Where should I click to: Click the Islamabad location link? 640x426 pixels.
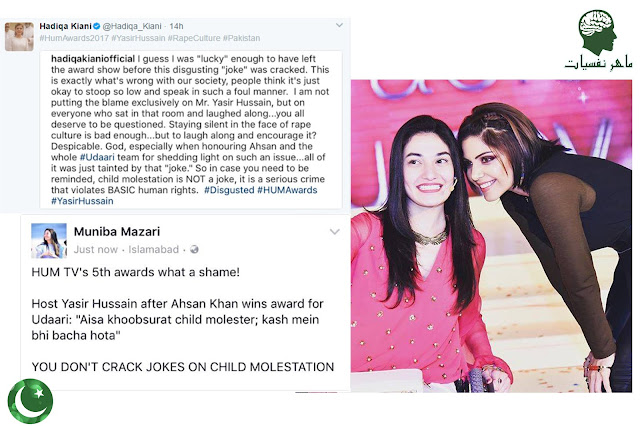pos(153,249)
